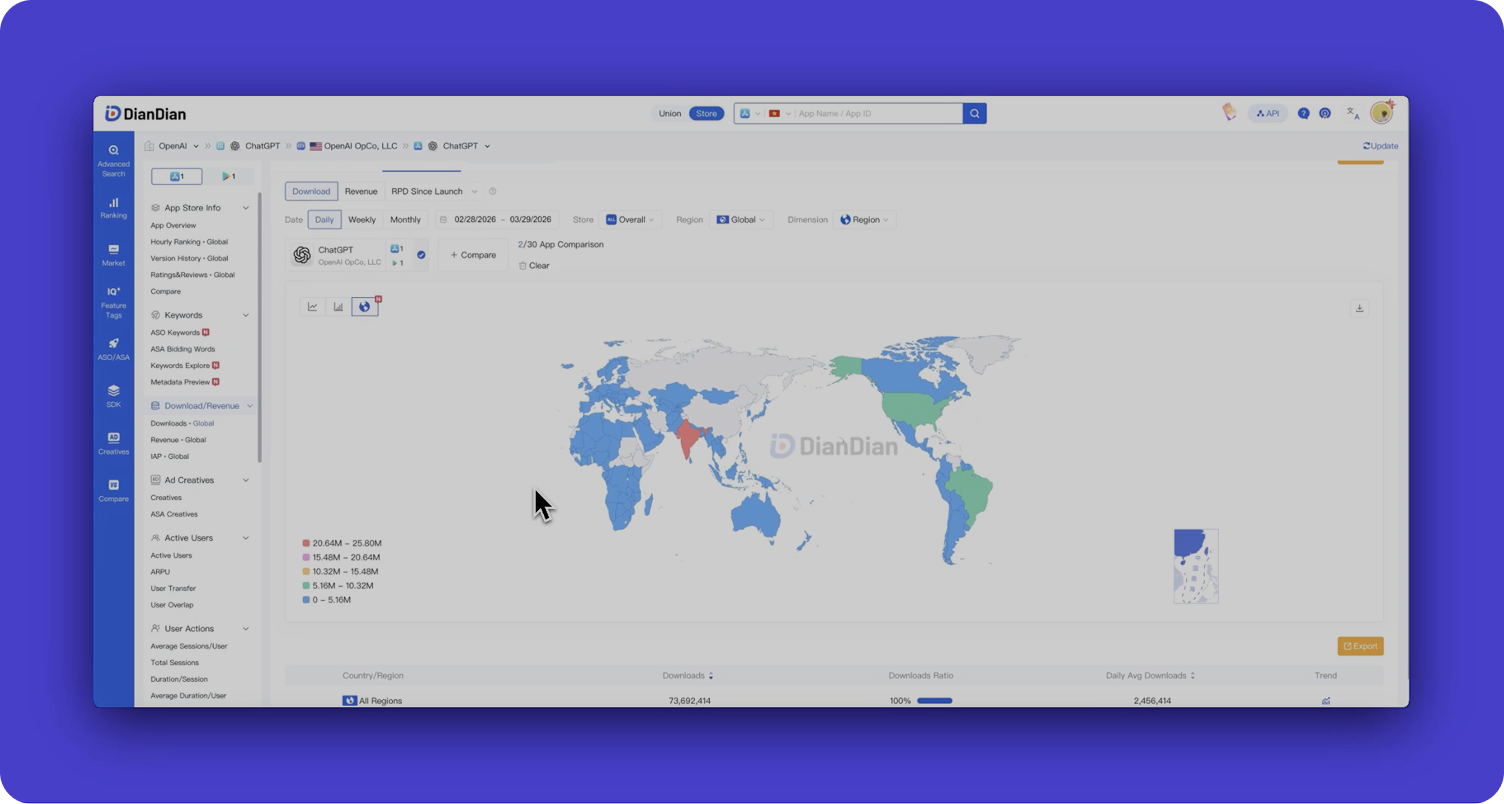Image resolution: width=1504 pixels, height=804 pixels.
Task: Switch to the Revenue tab
Action: tap(361, 191)
